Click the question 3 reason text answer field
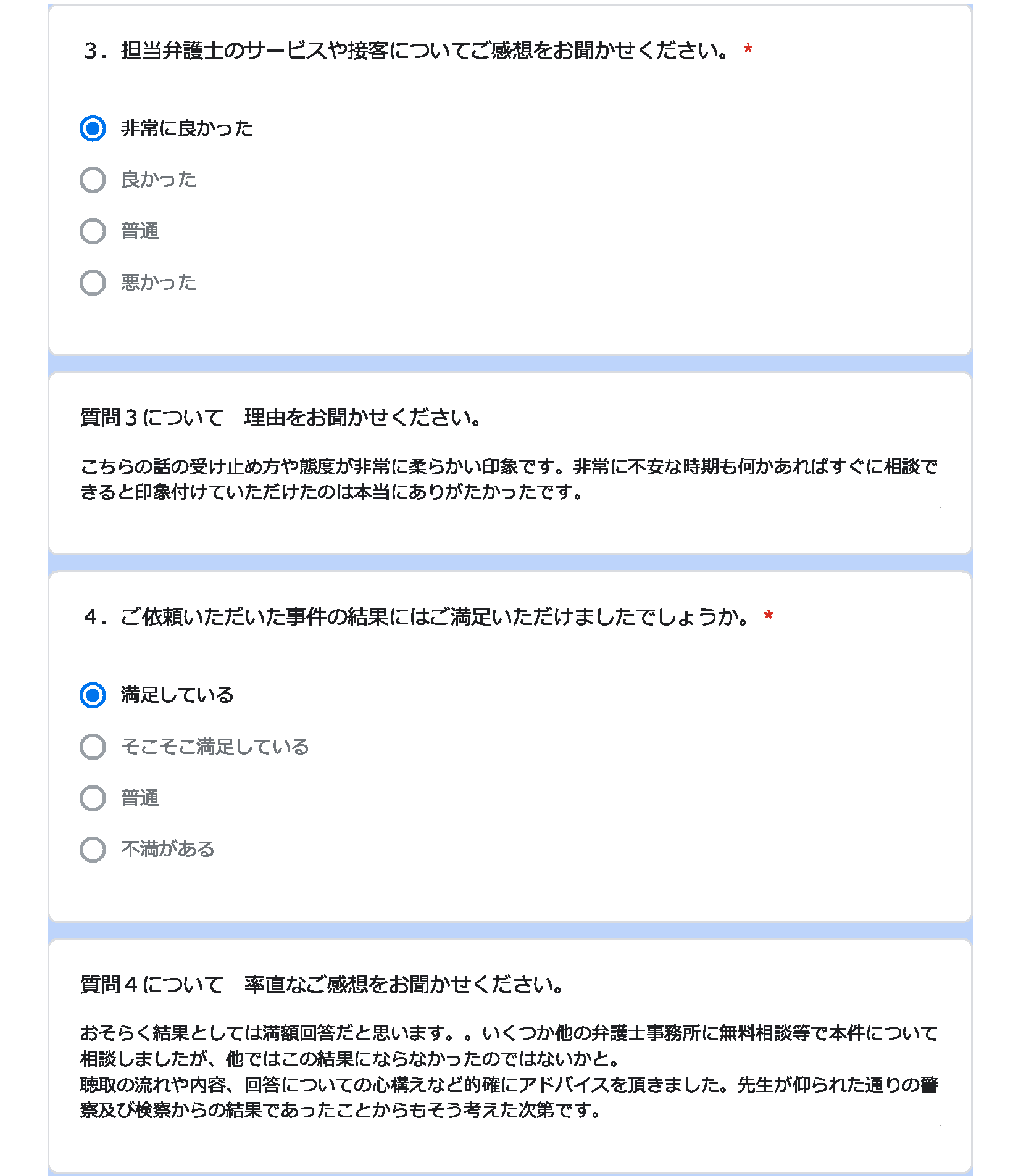The width and height of the screenshot is (1021, 1176). pyautogui.click(x=510, y=479)
